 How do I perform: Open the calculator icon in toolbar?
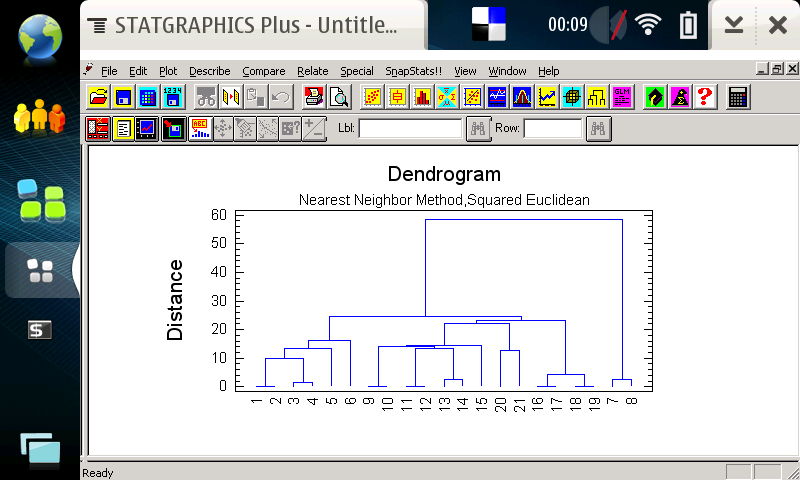pos(738,97)
